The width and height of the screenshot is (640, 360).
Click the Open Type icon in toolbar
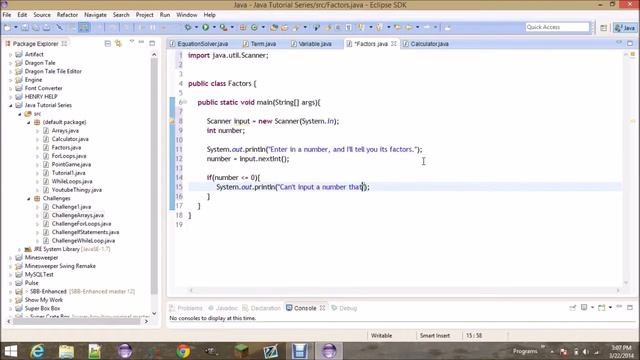(274, 27)
